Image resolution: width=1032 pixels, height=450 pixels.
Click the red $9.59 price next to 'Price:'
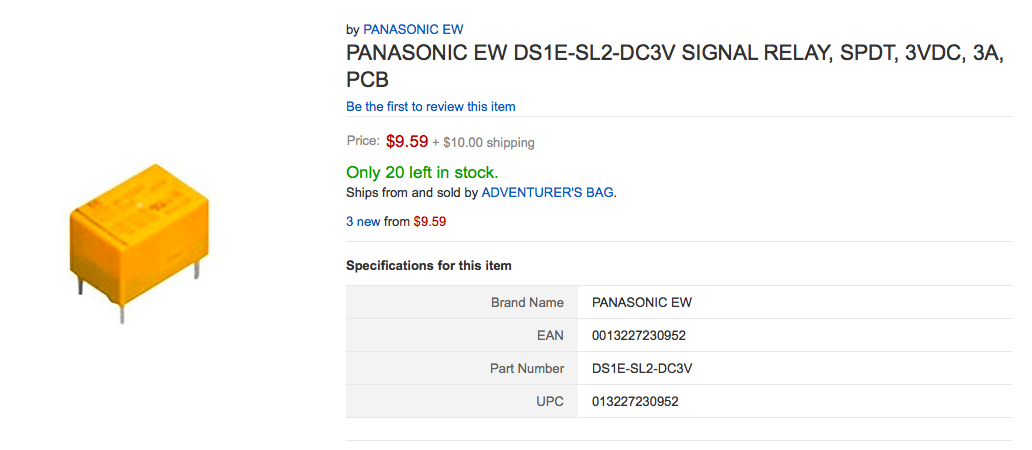406,141
